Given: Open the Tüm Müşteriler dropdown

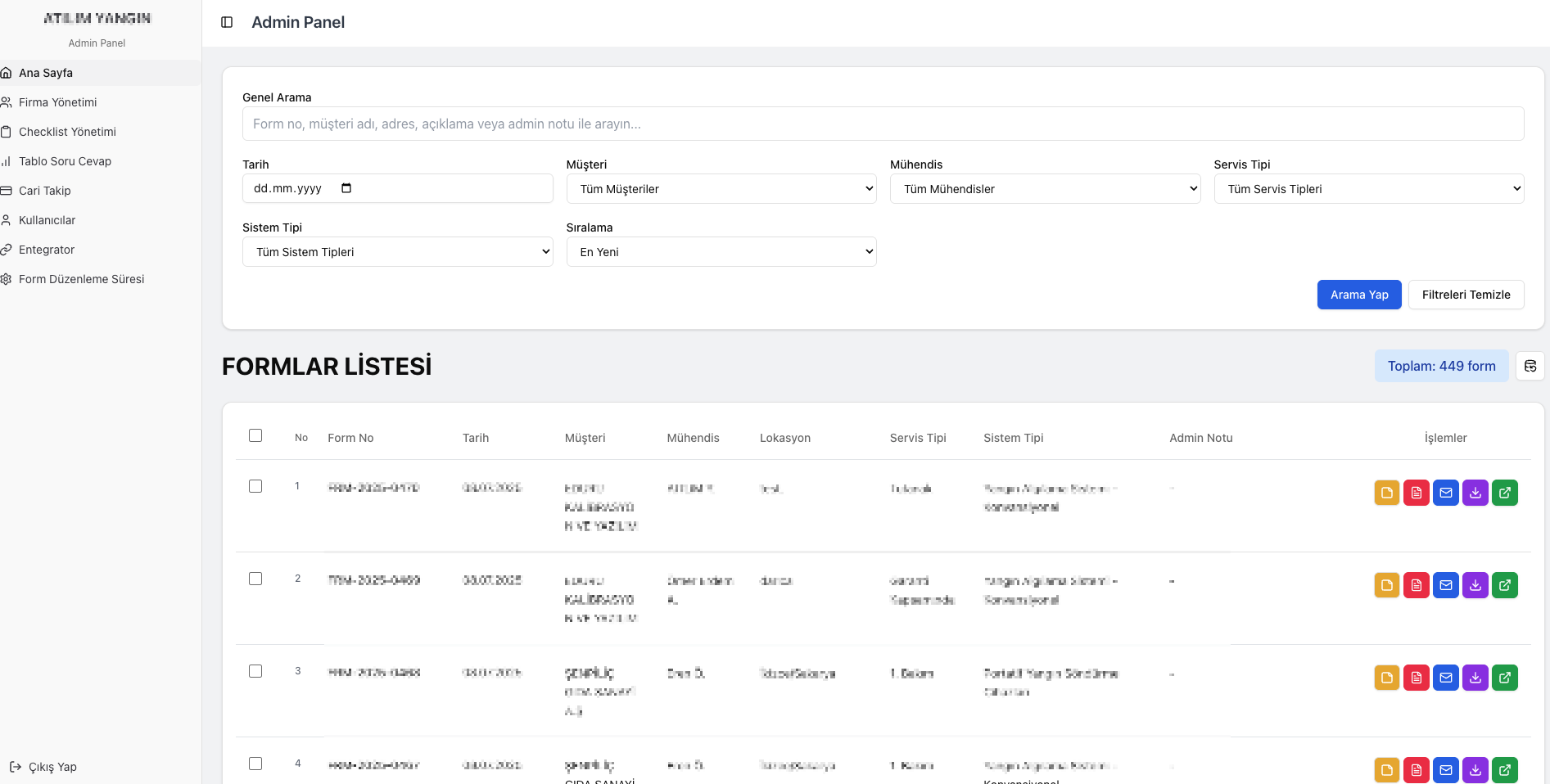Looking at the screenshot, I should coord(721,189).
